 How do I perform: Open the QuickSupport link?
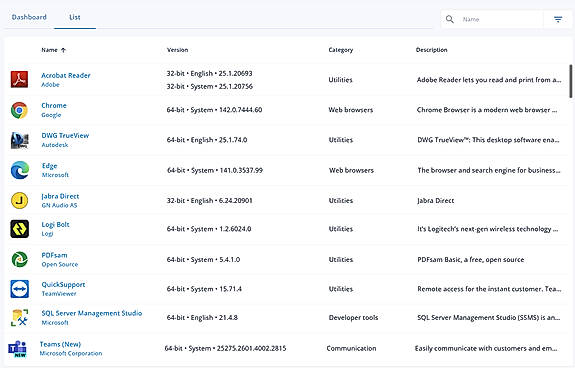pyautogui.click(x=63, y=285)
